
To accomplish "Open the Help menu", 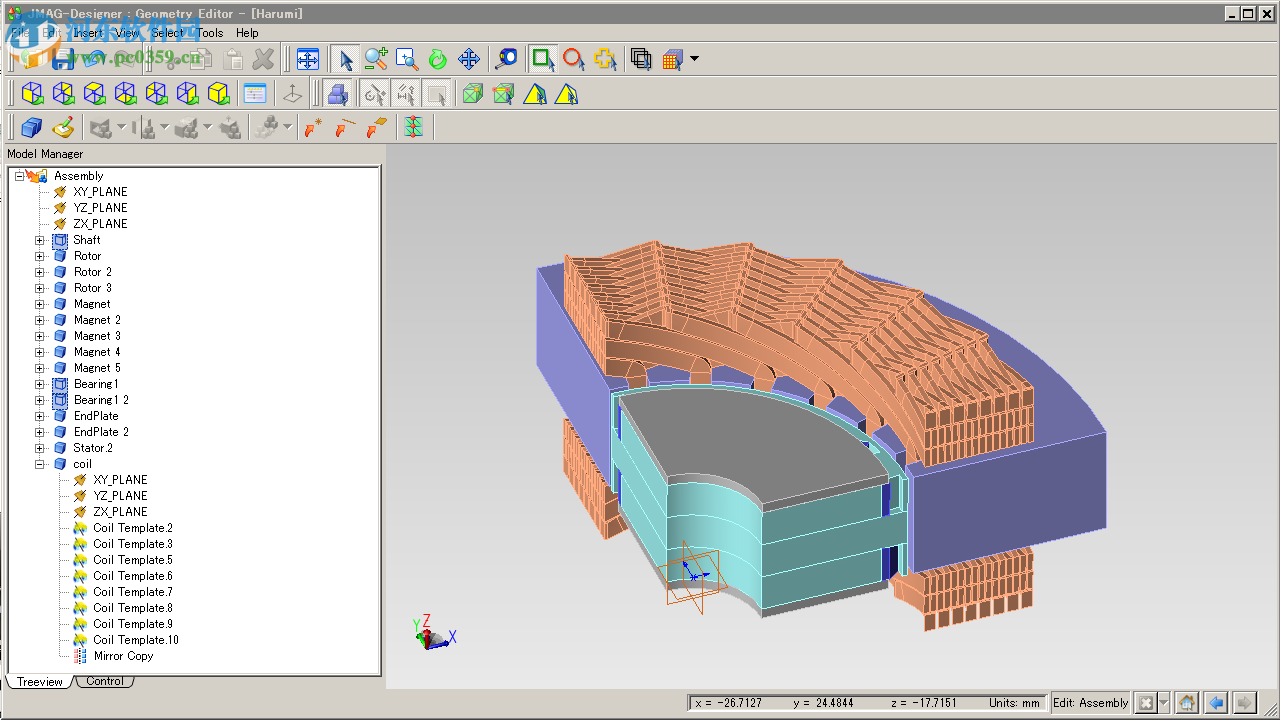I will tap(247, 33).
